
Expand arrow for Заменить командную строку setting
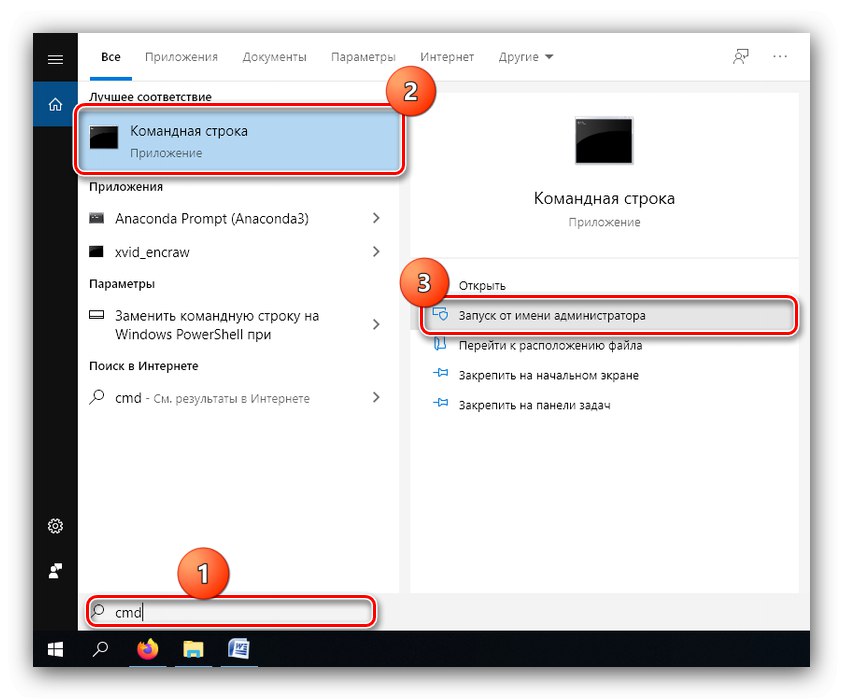pos(376,324)
